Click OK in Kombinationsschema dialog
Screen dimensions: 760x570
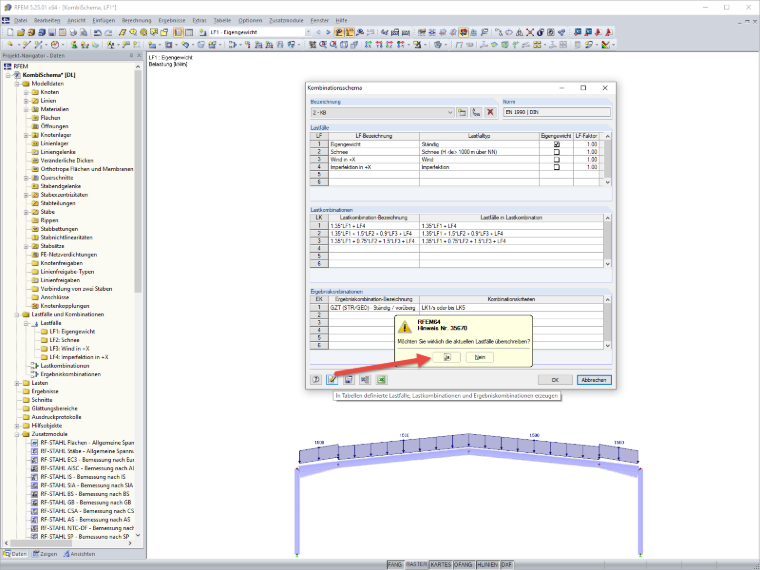pos(555,380)
